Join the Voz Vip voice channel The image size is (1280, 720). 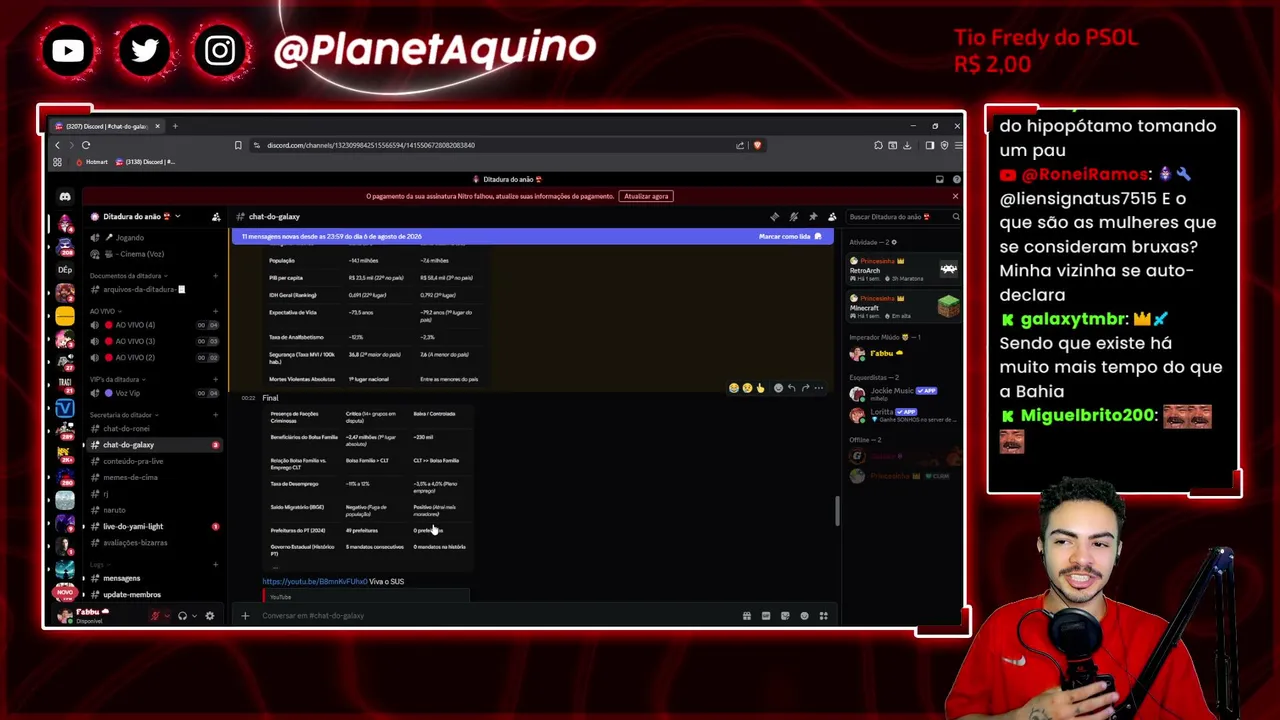tap(154, 393)
